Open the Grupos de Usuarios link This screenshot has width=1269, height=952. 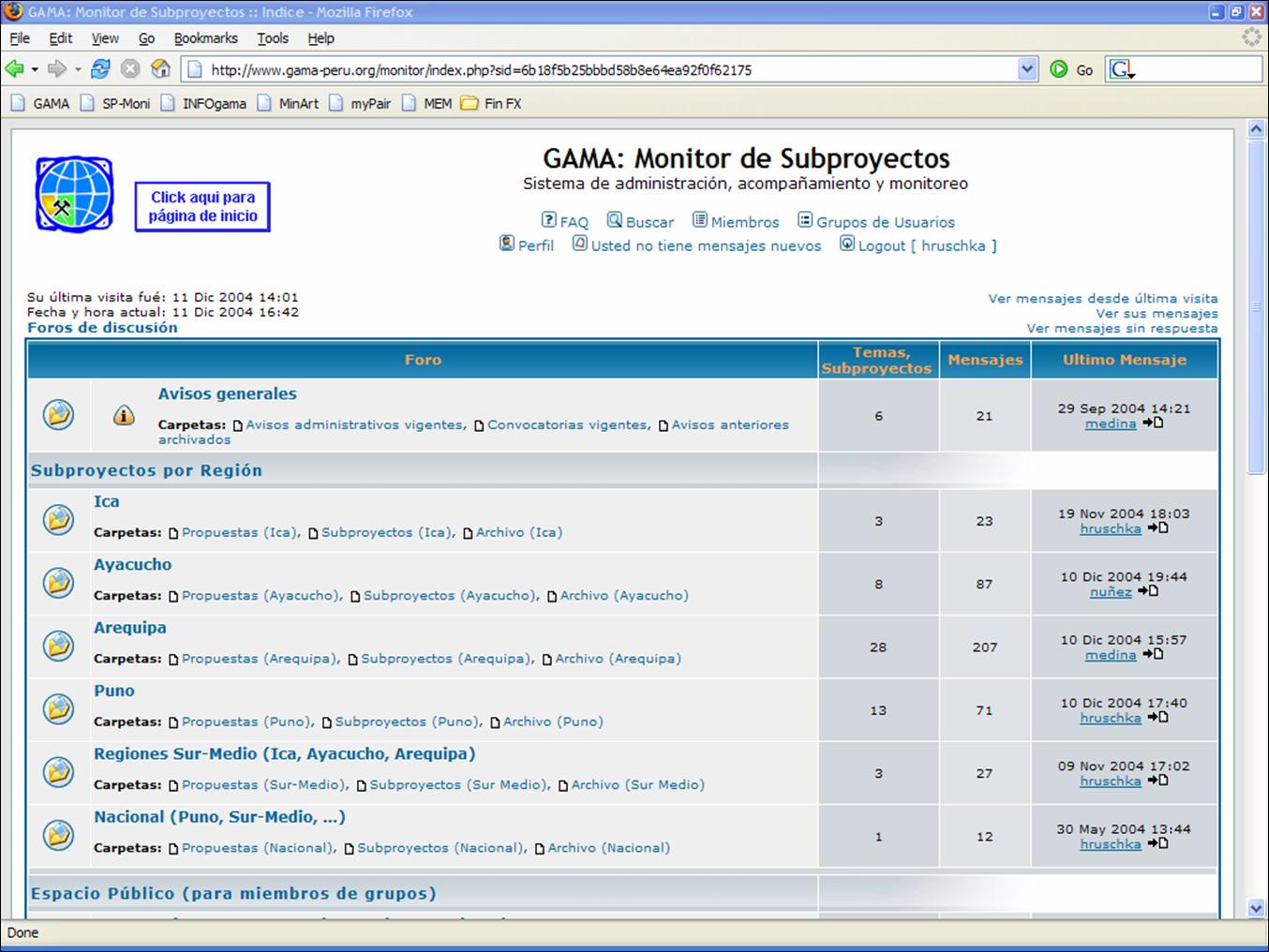click(x=885, y=222)
